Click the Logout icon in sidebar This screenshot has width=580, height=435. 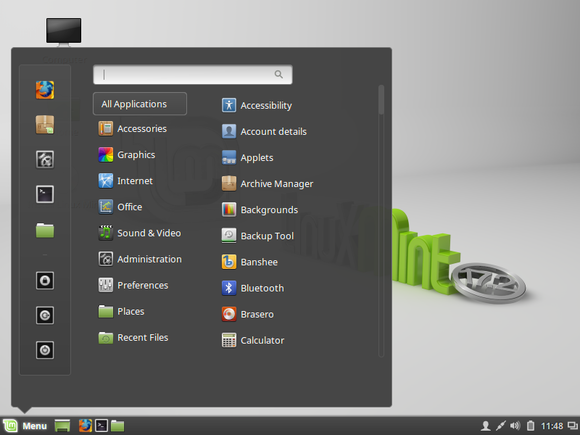coord(45,316)
